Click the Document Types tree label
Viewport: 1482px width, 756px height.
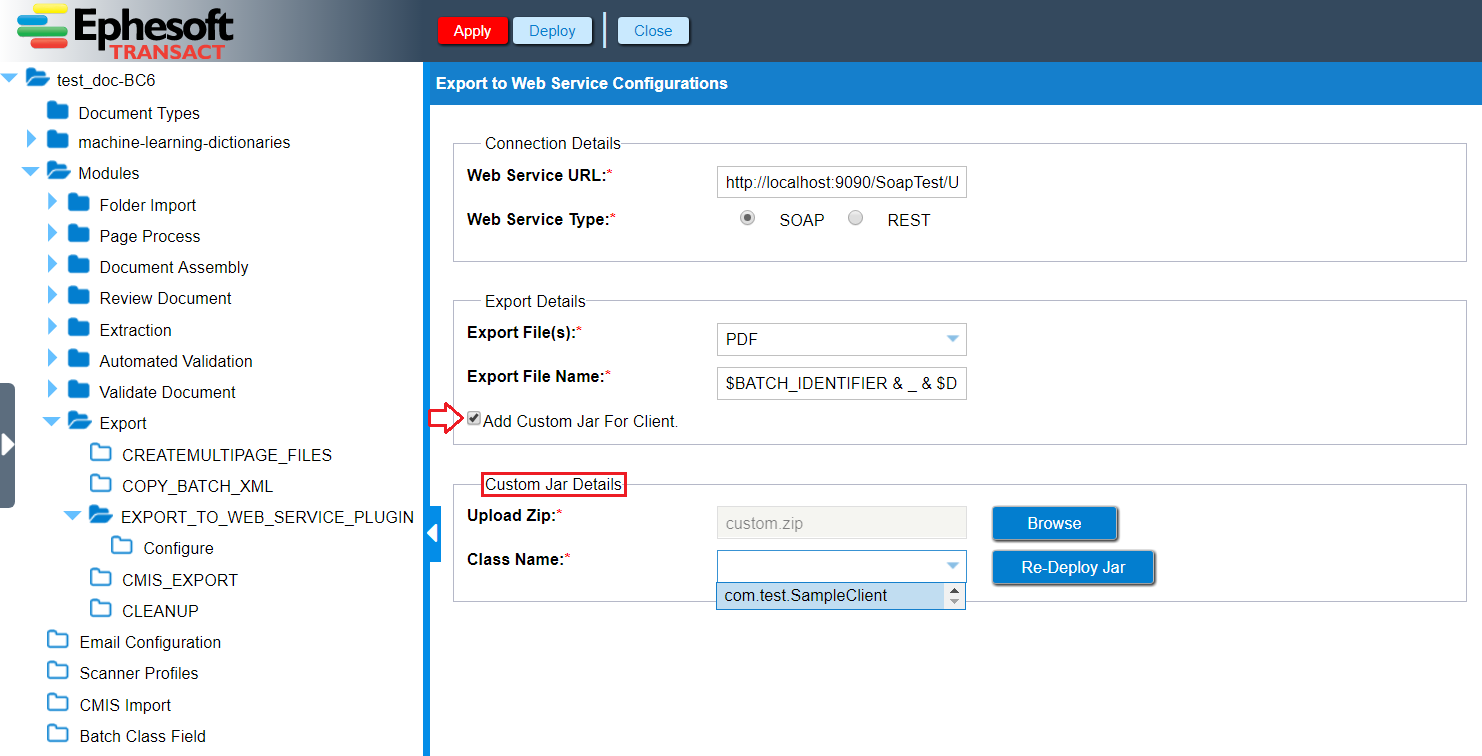pyautogui.click(x=139, y=113)
